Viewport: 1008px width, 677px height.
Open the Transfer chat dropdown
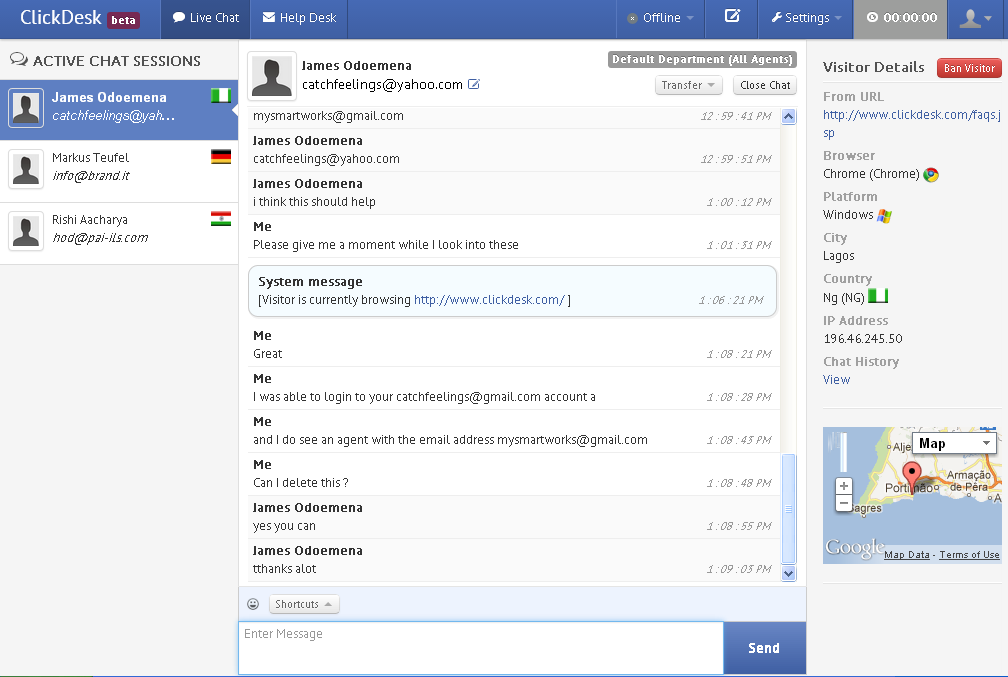[x=689, y=85]
